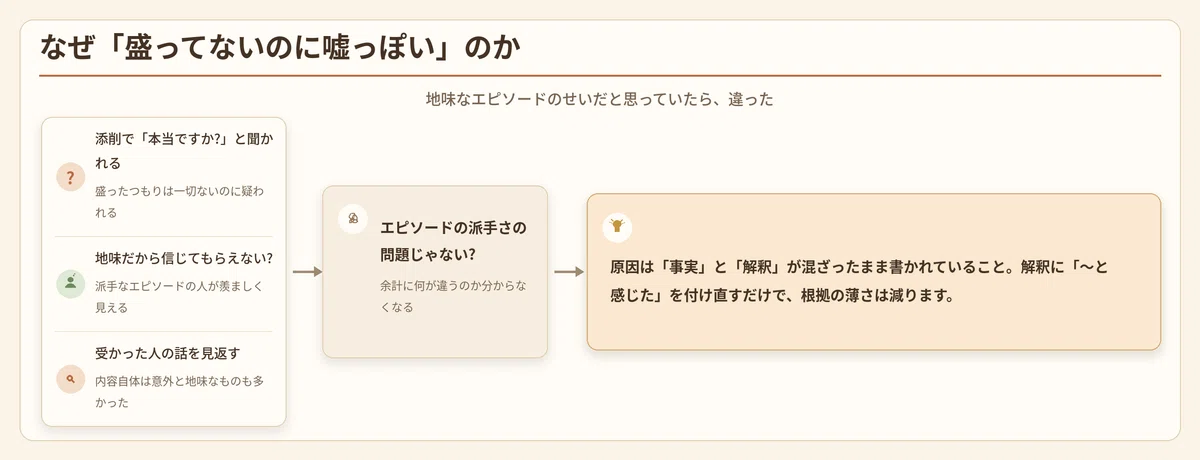Click the circular icon in the エピソードの派手さ card
Viewport: 1200px width, 460px height.
point(352,217)
